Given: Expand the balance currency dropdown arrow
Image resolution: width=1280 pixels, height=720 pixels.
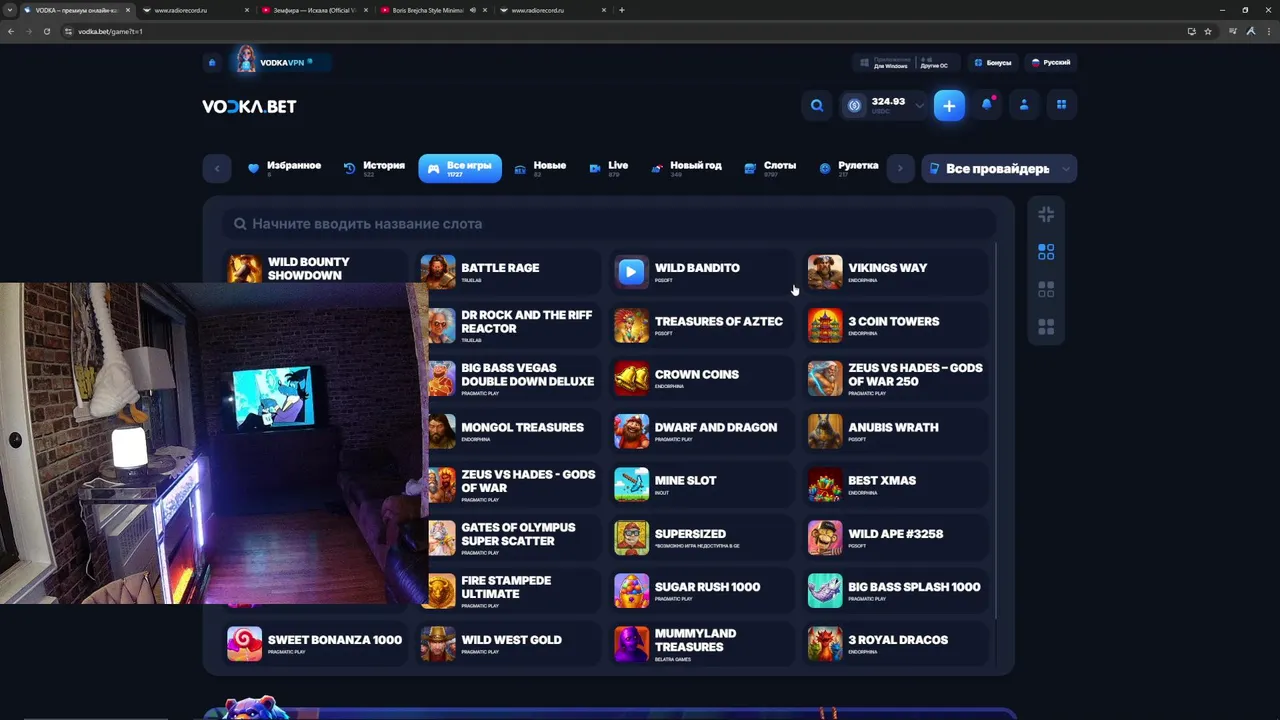Looking at the screenshot, I should pos(920,105).
